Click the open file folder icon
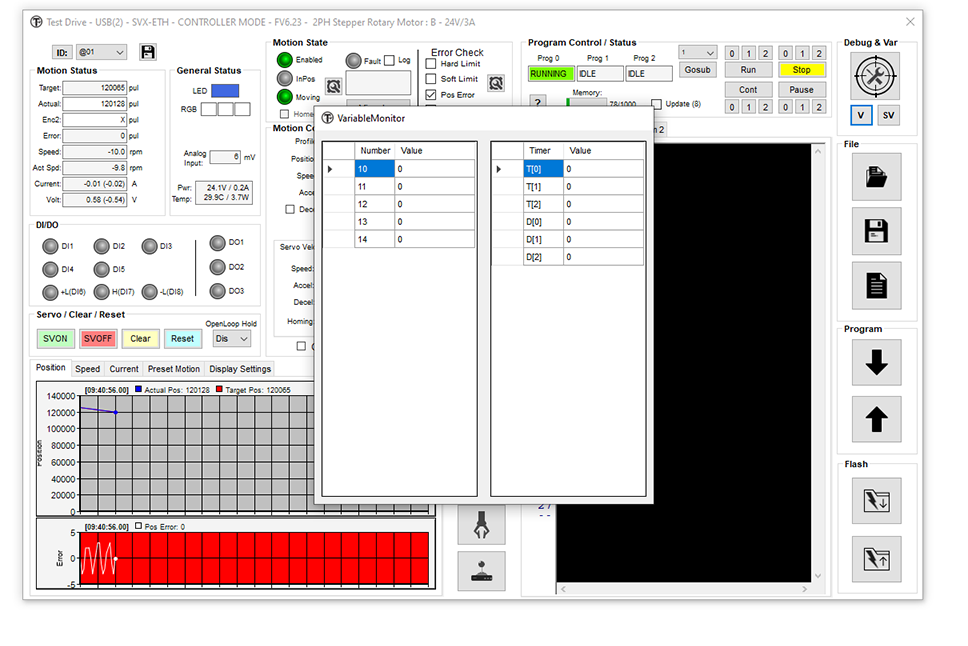The height and width of the screenshot is (646, 968). pos(876,177)
